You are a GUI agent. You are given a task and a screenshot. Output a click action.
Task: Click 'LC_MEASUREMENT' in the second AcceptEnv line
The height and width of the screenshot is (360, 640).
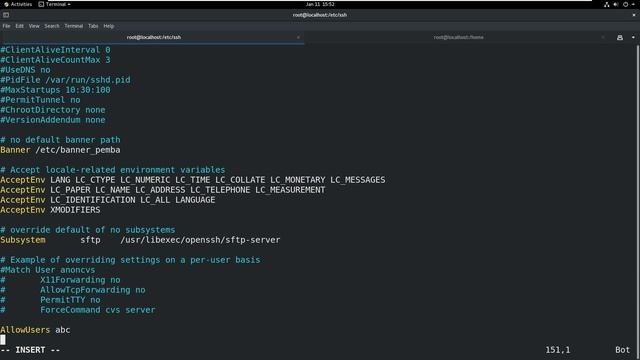point(291,190)
